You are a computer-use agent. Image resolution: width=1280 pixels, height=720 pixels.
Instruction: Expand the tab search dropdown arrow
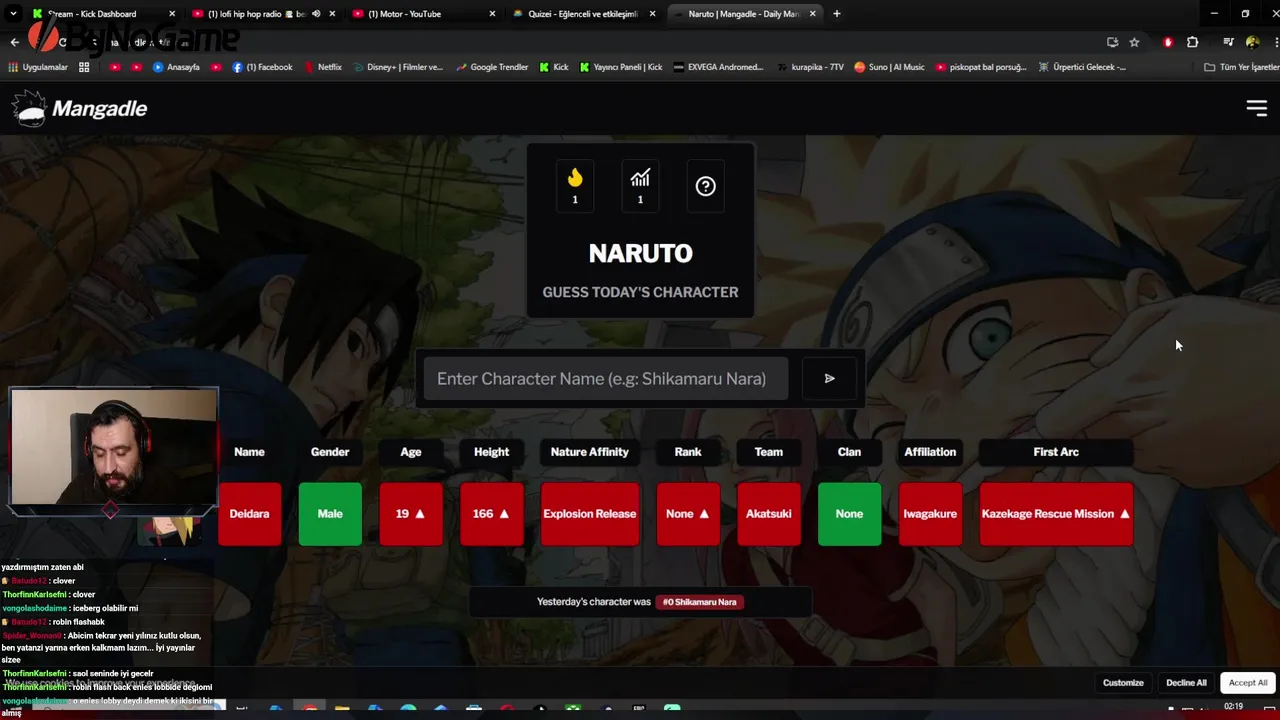13,14
